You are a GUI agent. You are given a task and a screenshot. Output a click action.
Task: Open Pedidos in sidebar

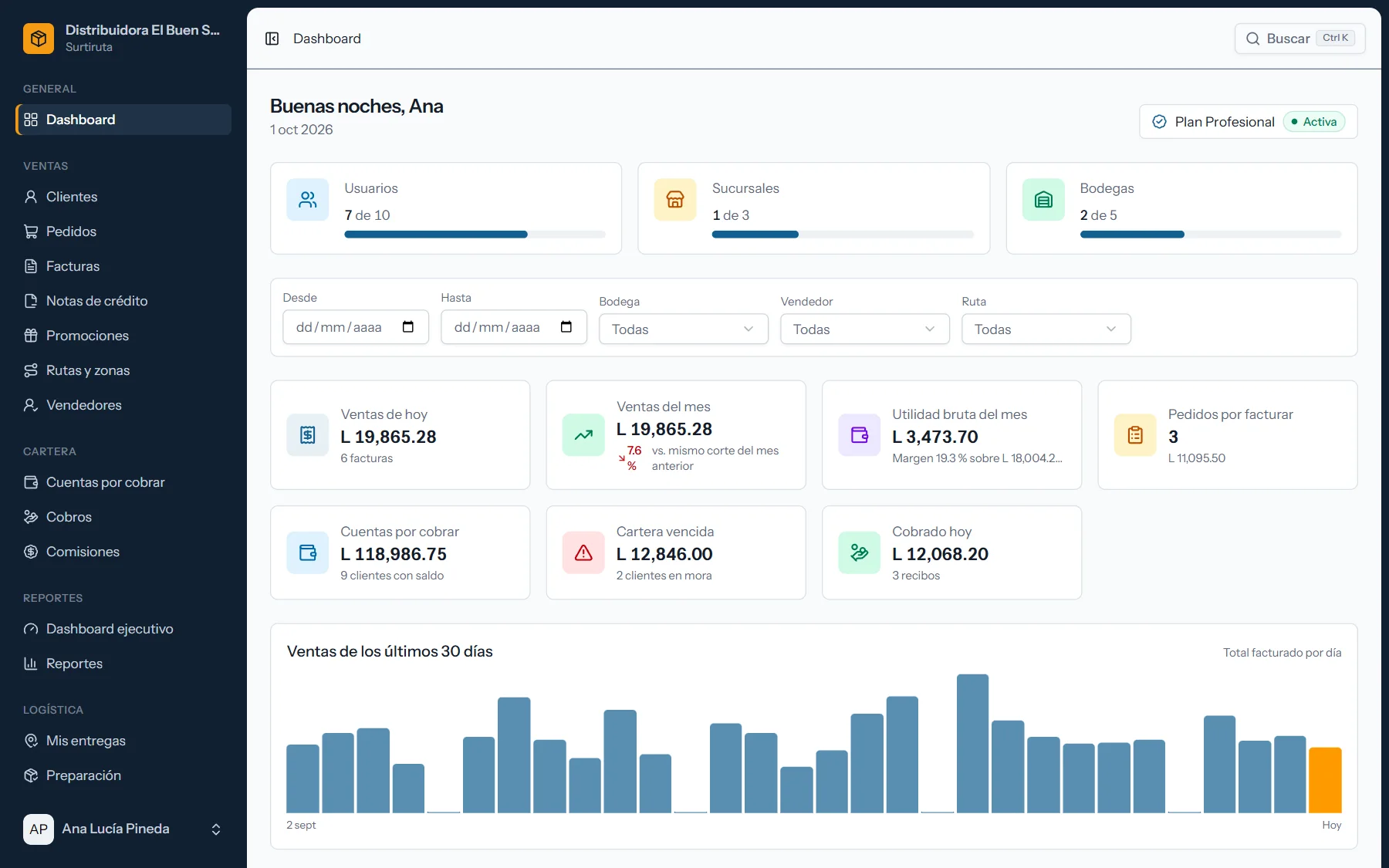[123, 231]
